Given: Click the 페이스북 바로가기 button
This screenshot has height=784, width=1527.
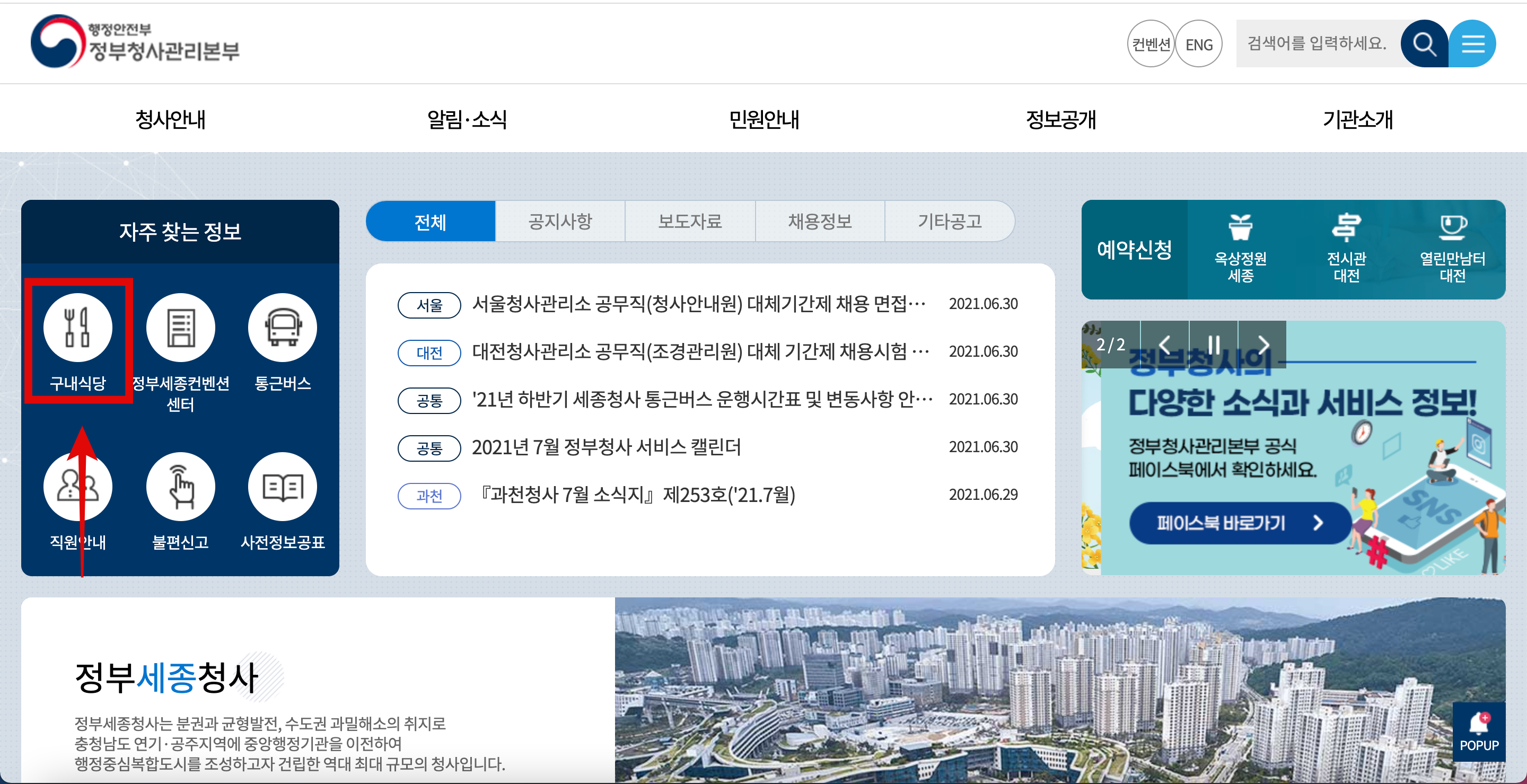Looking at the screenshot, I should (x=1240, y=523).
